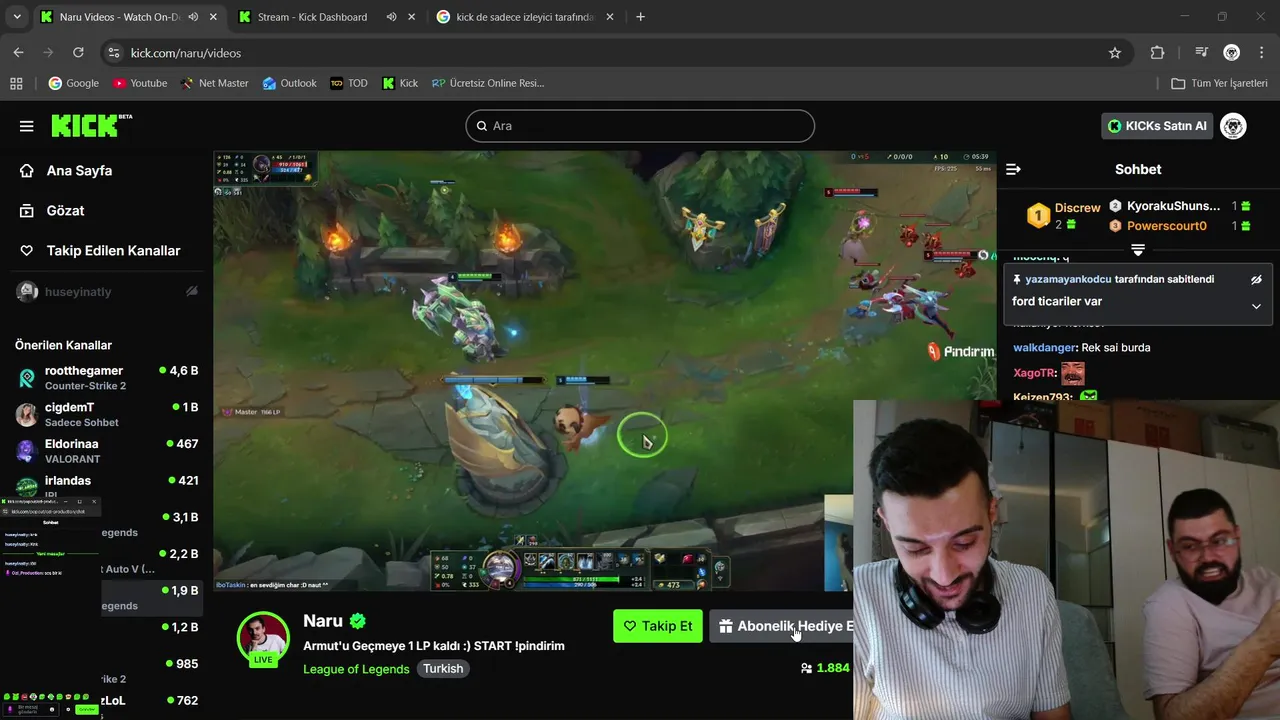Open the tab search dropdown
This screenshot has width=1280, height=720.
[16, 17]
